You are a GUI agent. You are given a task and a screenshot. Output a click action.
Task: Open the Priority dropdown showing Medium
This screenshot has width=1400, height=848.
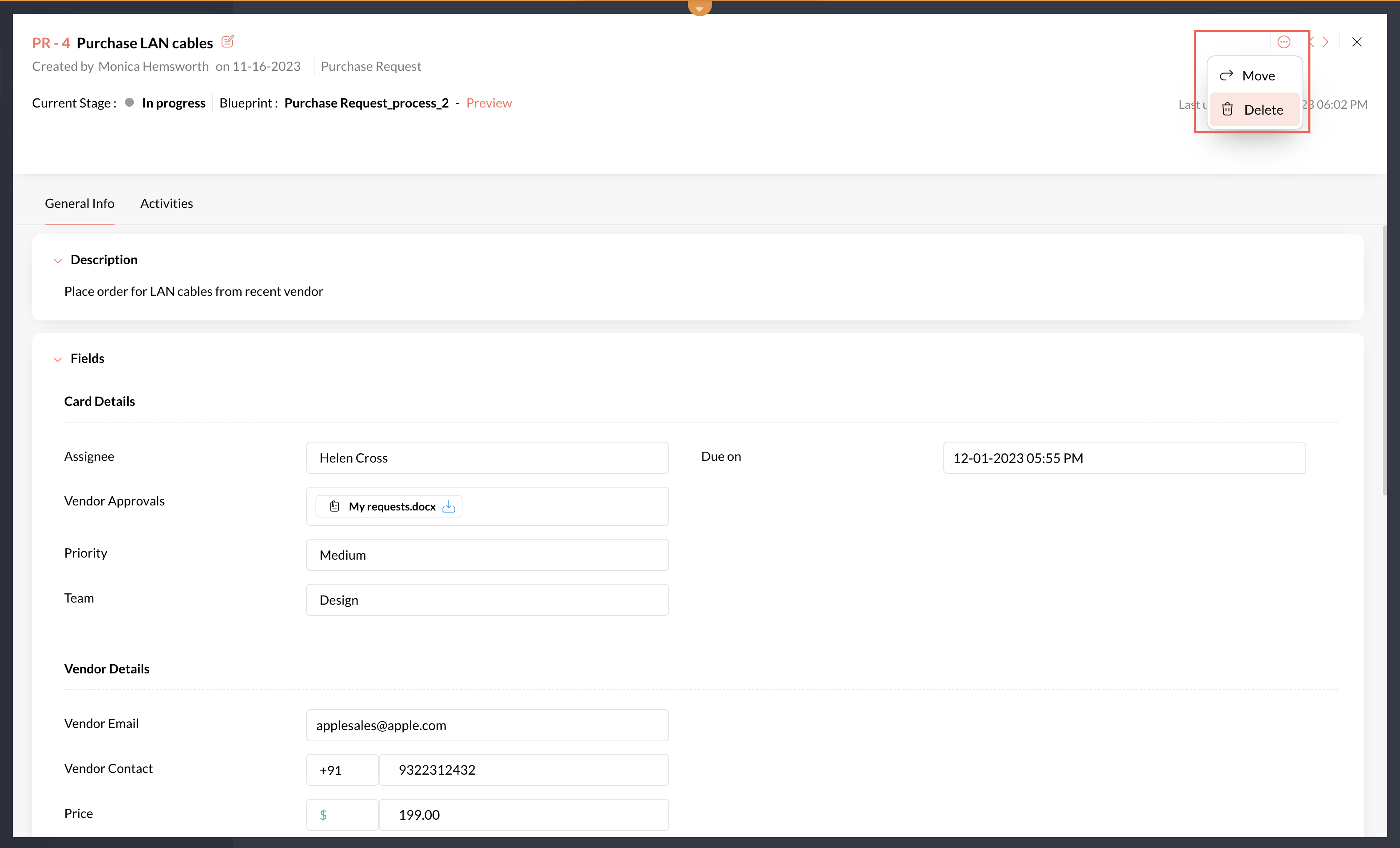pos(487,555)
